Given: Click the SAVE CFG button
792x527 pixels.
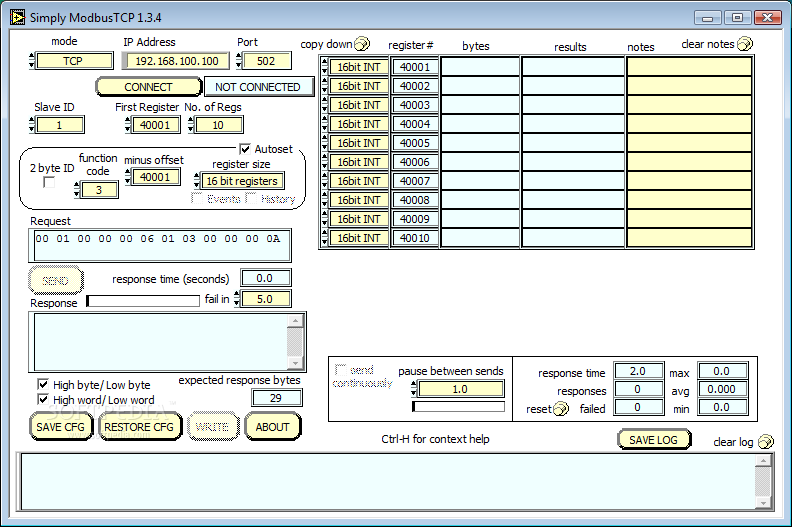Looking at the screenshot, I should point(61,427).
